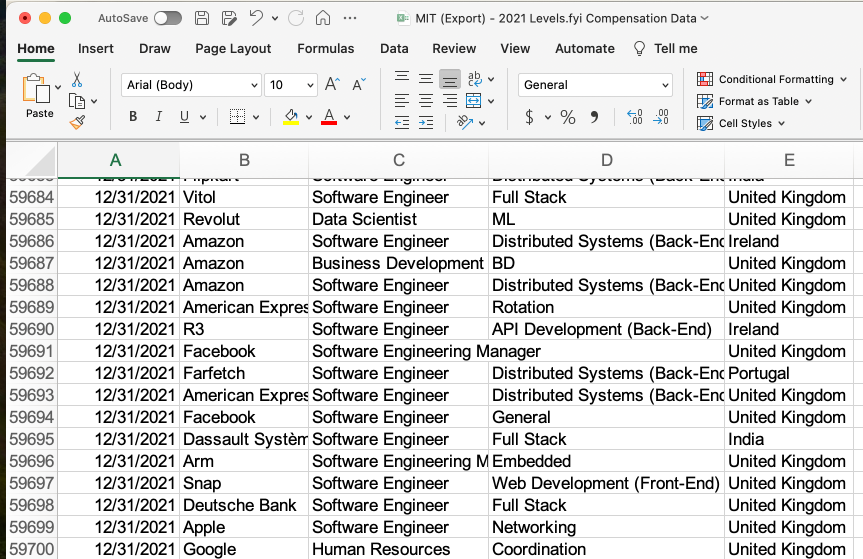
Task: Open the Arial (Body) font name combo box
Action: coord(190,85)
